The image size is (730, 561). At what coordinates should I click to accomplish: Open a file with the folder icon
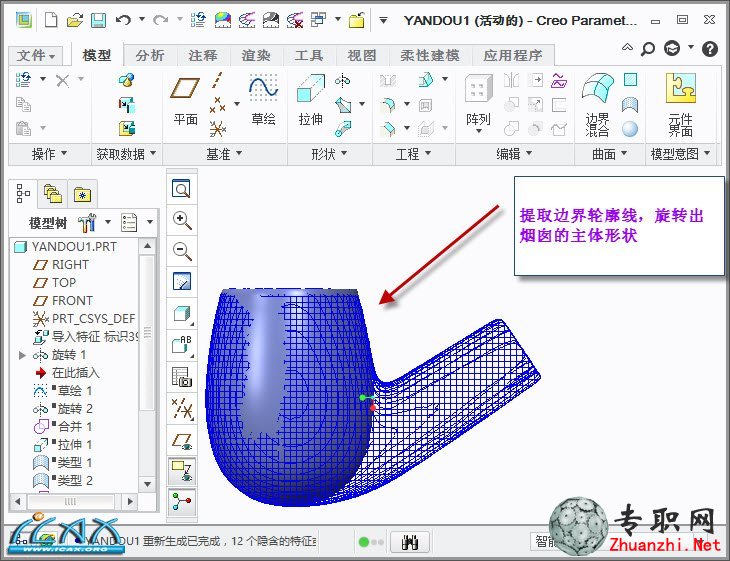[x=74, y=20]
